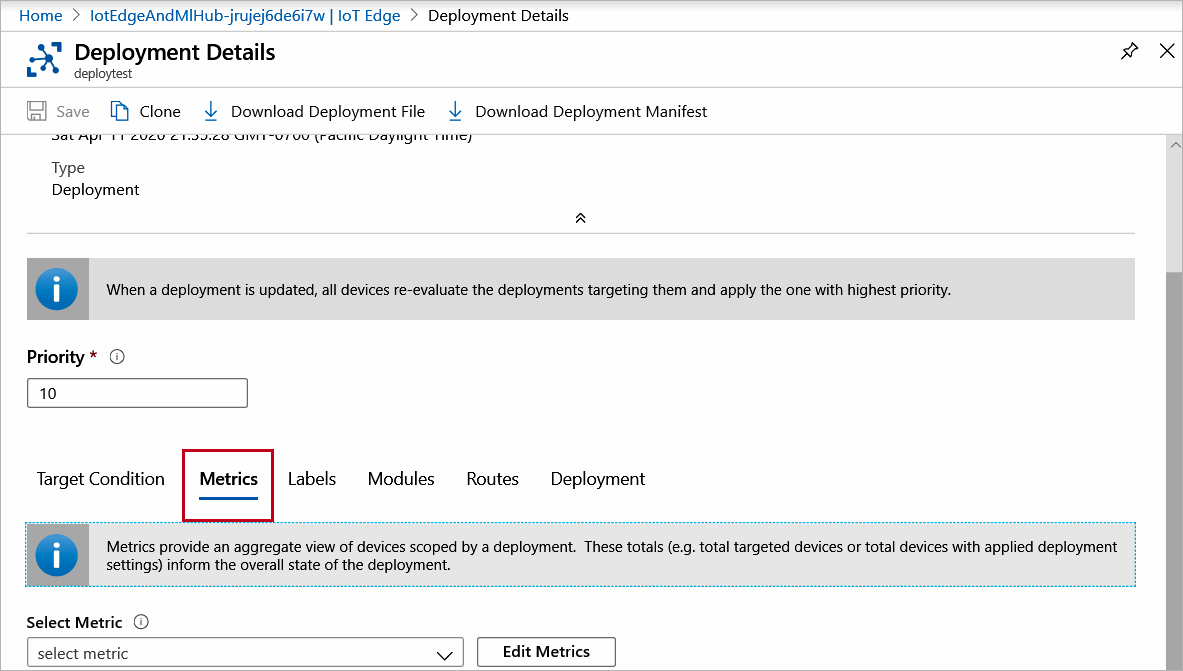The height and width of the screenshot is (671, 1183).
Task: Pin the Deployment Details blade
Action: pos(1129,49)
